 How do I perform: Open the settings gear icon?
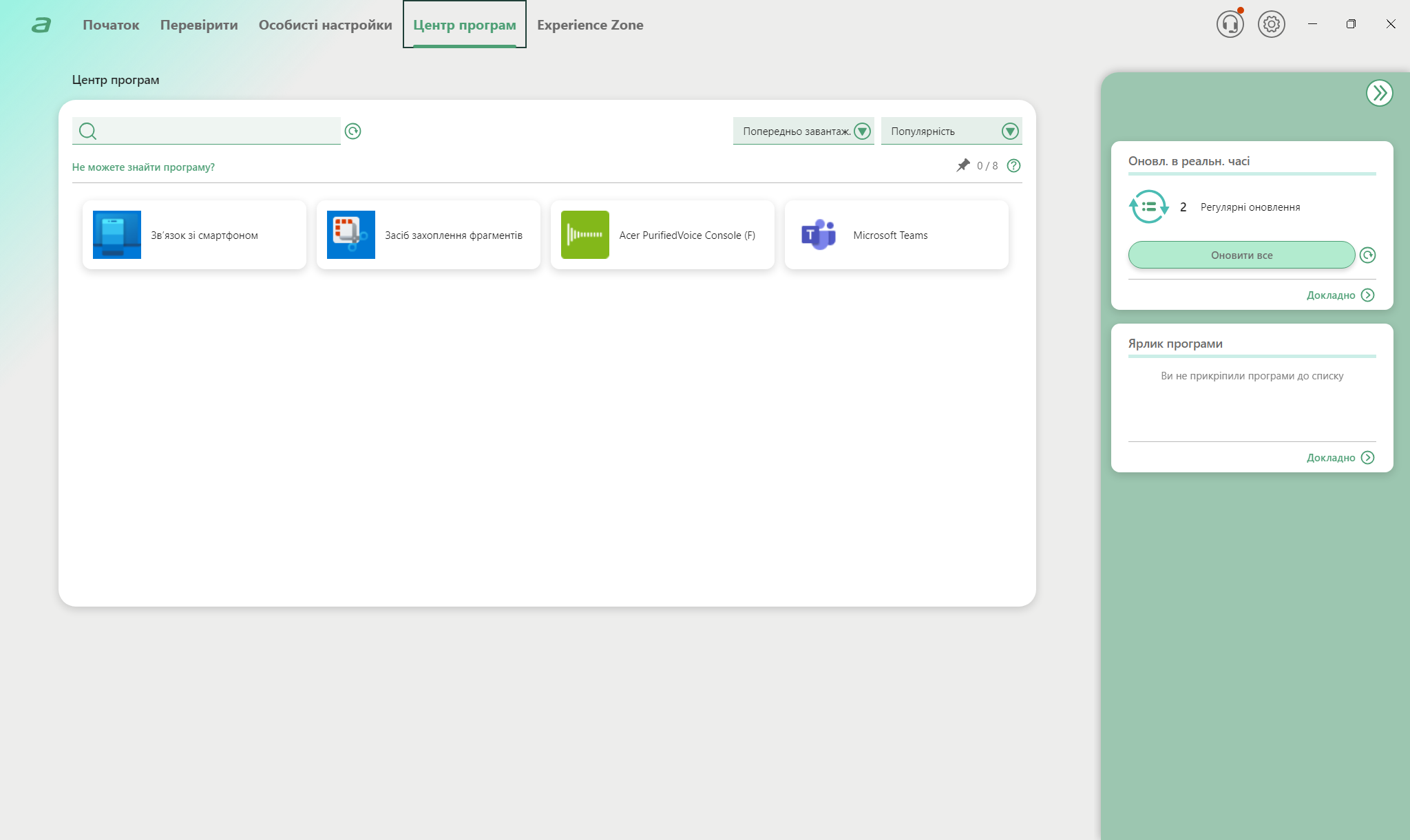[x=1271, y=25]
